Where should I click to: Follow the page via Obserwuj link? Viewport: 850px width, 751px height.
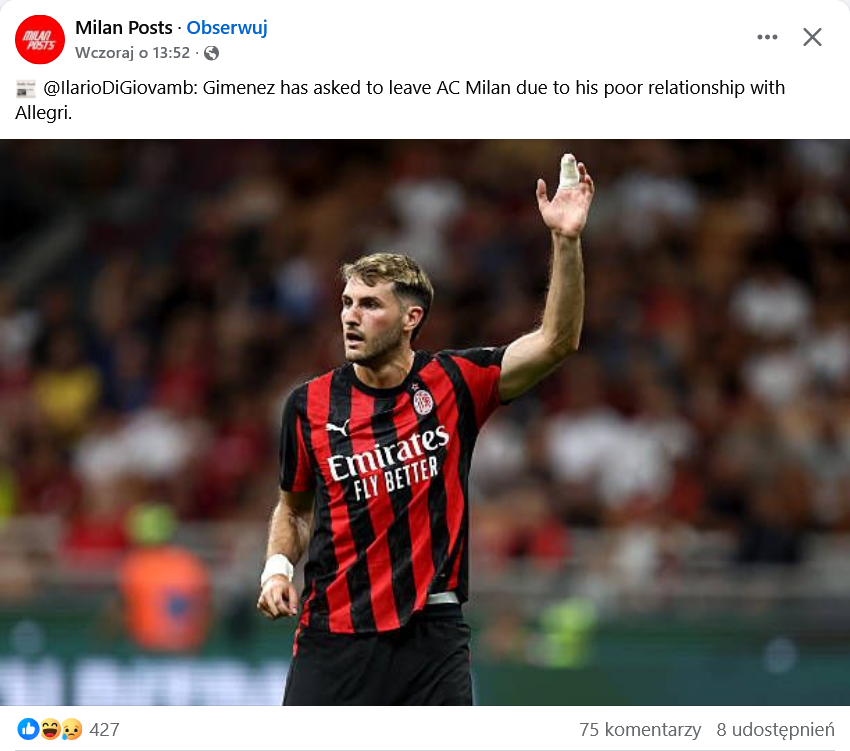tap(227, 28)
